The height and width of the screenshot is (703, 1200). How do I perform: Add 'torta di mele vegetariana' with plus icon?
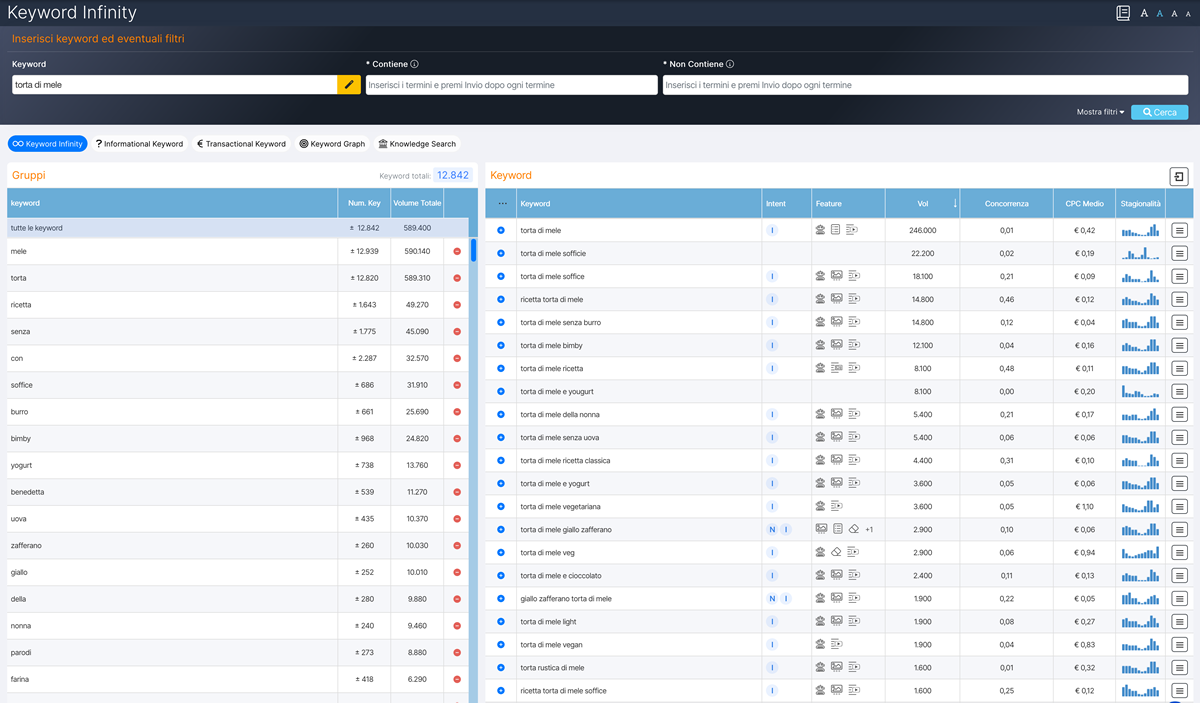tap(501, 506)
